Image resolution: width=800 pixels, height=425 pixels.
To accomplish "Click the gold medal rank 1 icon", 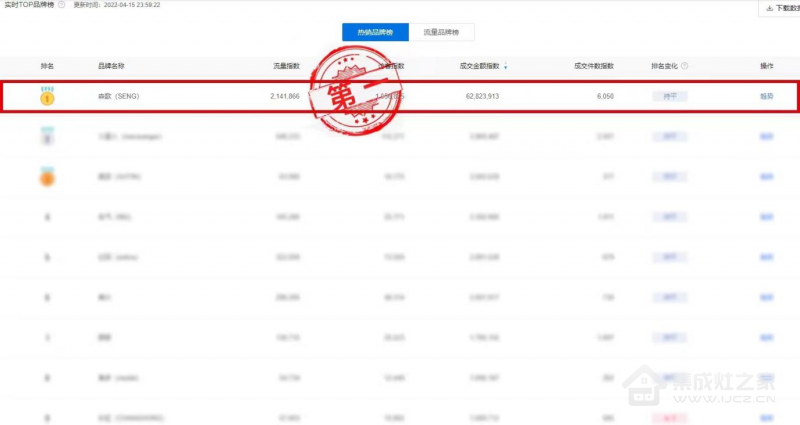I will pos(47,96).
